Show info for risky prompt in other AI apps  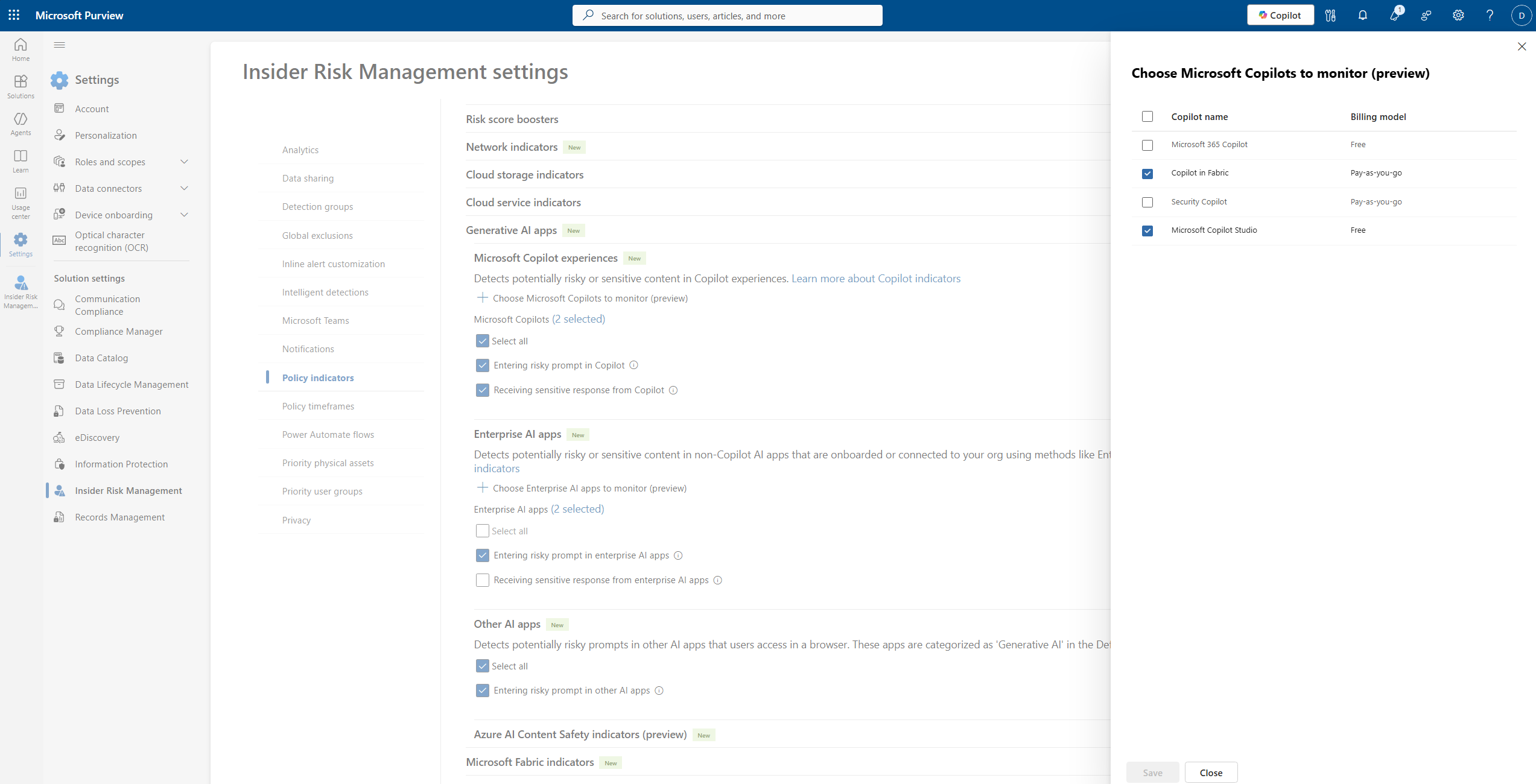pyautogui.click(x=659, y=691)
